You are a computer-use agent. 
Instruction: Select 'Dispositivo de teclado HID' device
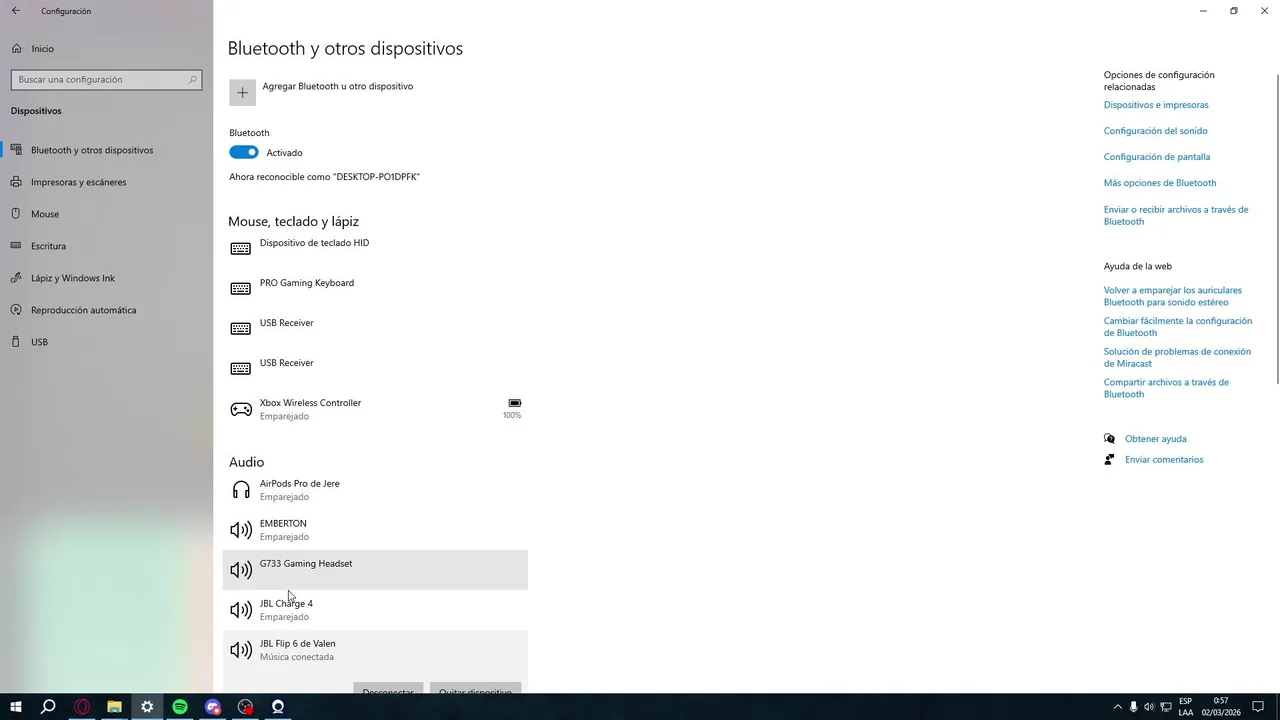[375, 248]
